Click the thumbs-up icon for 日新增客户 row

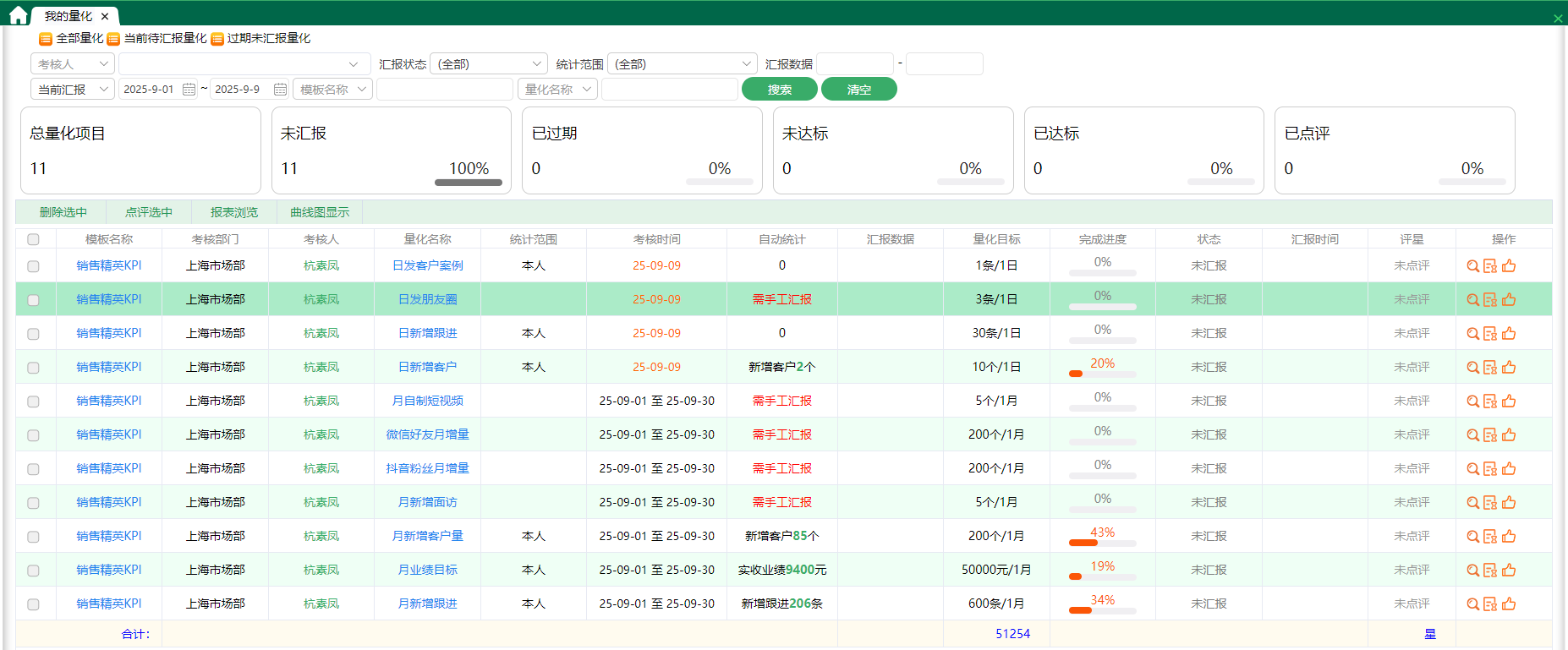(1509, 368)
